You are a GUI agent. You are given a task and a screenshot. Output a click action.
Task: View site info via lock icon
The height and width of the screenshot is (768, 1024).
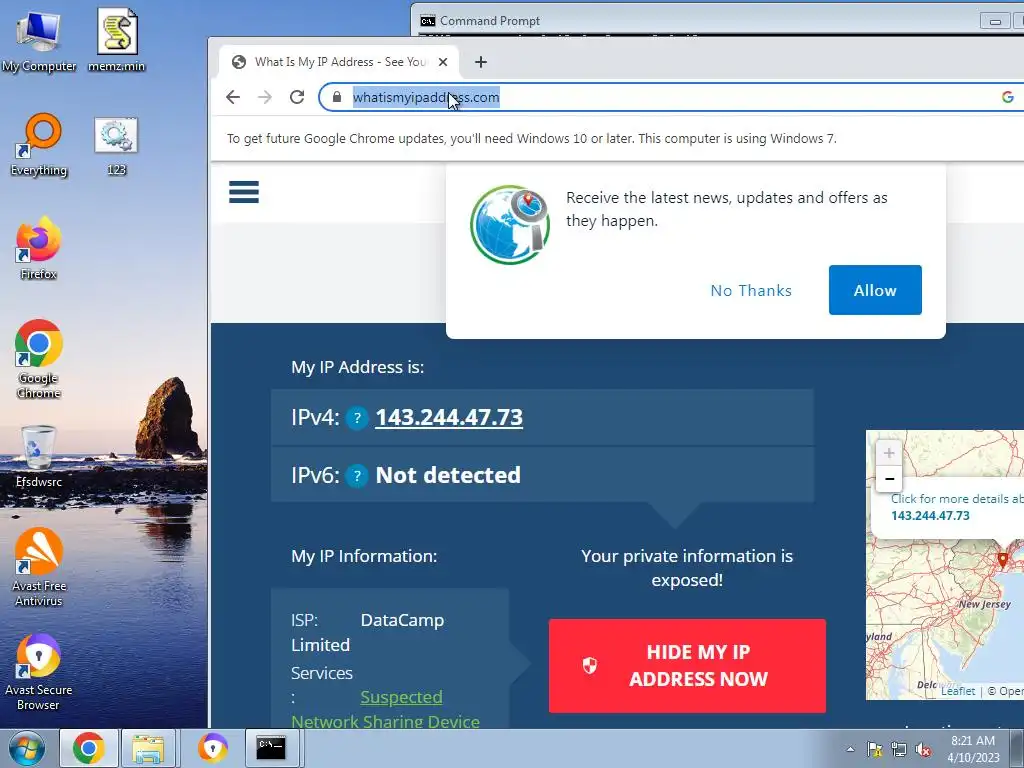click(337, 97)
